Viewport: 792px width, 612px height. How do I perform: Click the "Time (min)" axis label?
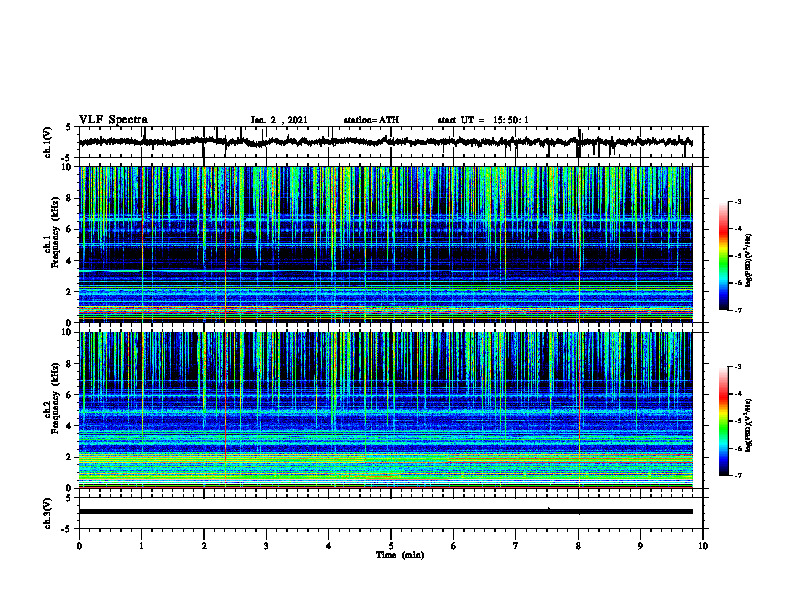[x=400, y=555]
